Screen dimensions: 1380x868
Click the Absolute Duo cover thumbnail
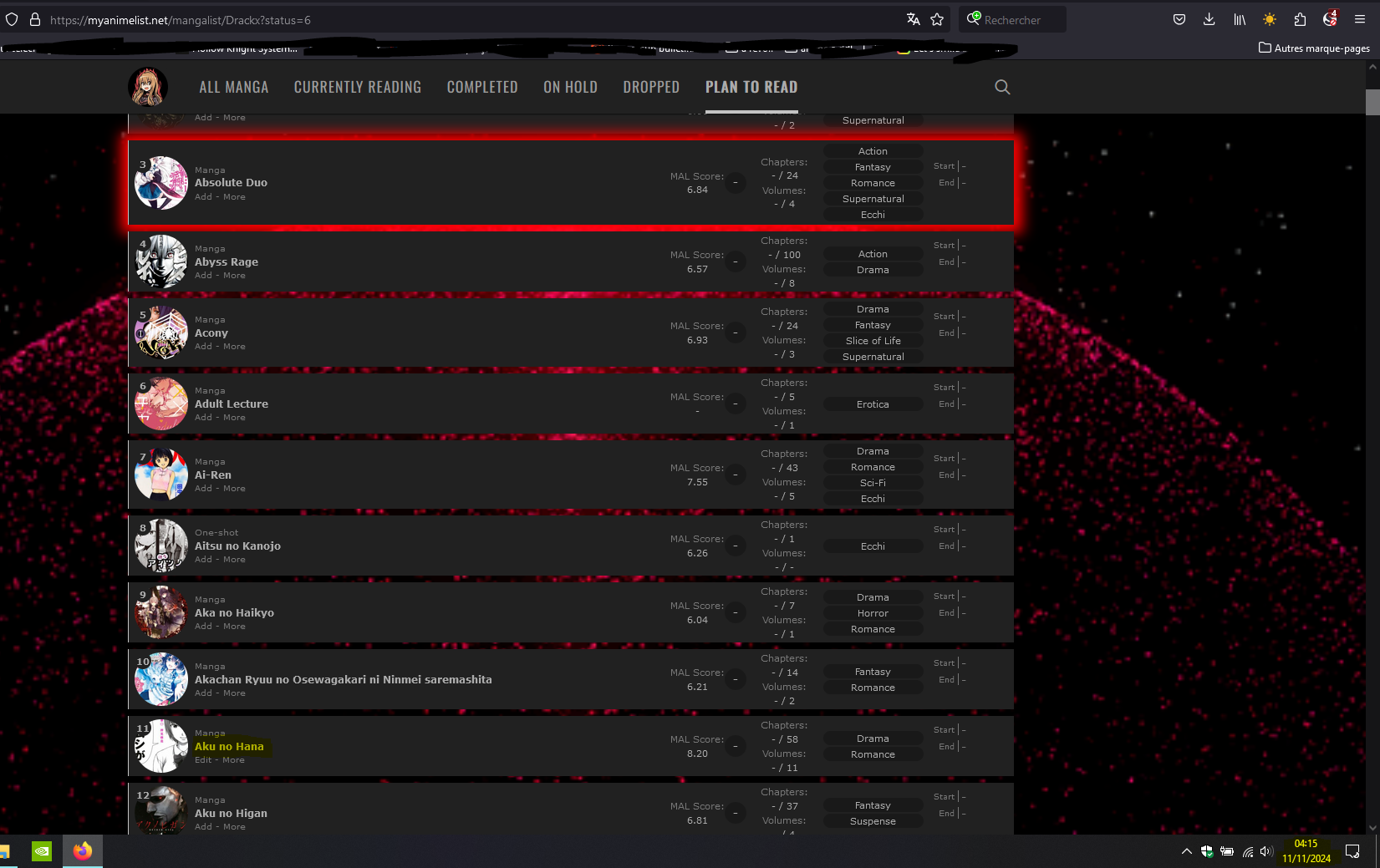click(161, 183)
